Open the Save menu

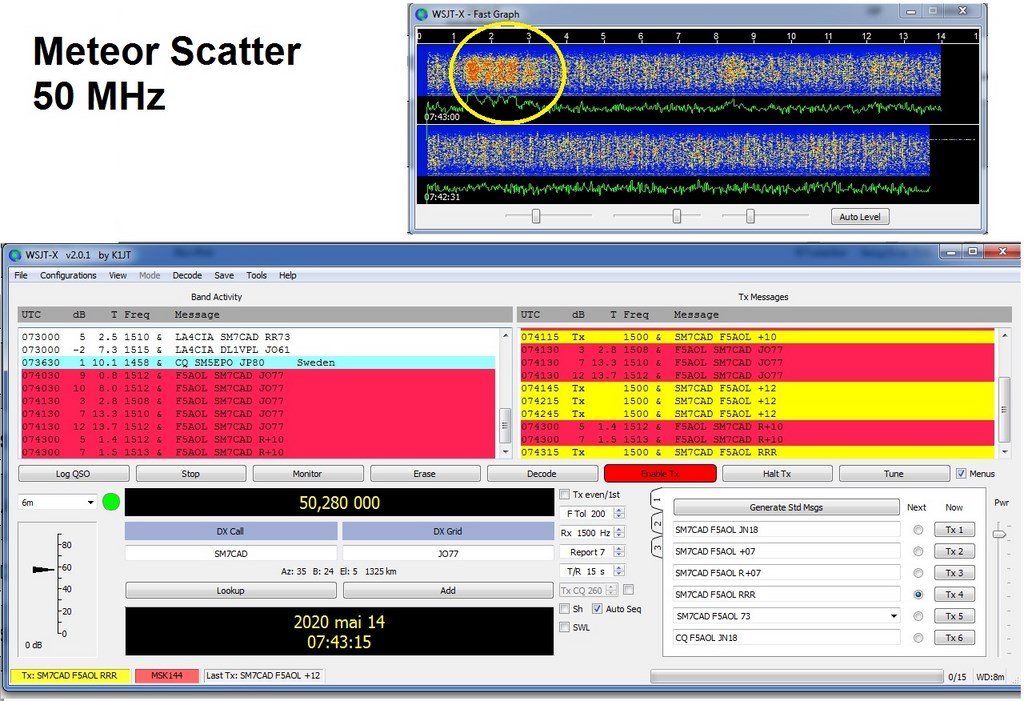click(x=224, y=275)
